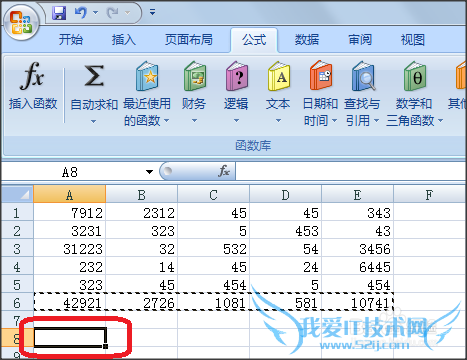Click the total cell 1081

point(213,303)
